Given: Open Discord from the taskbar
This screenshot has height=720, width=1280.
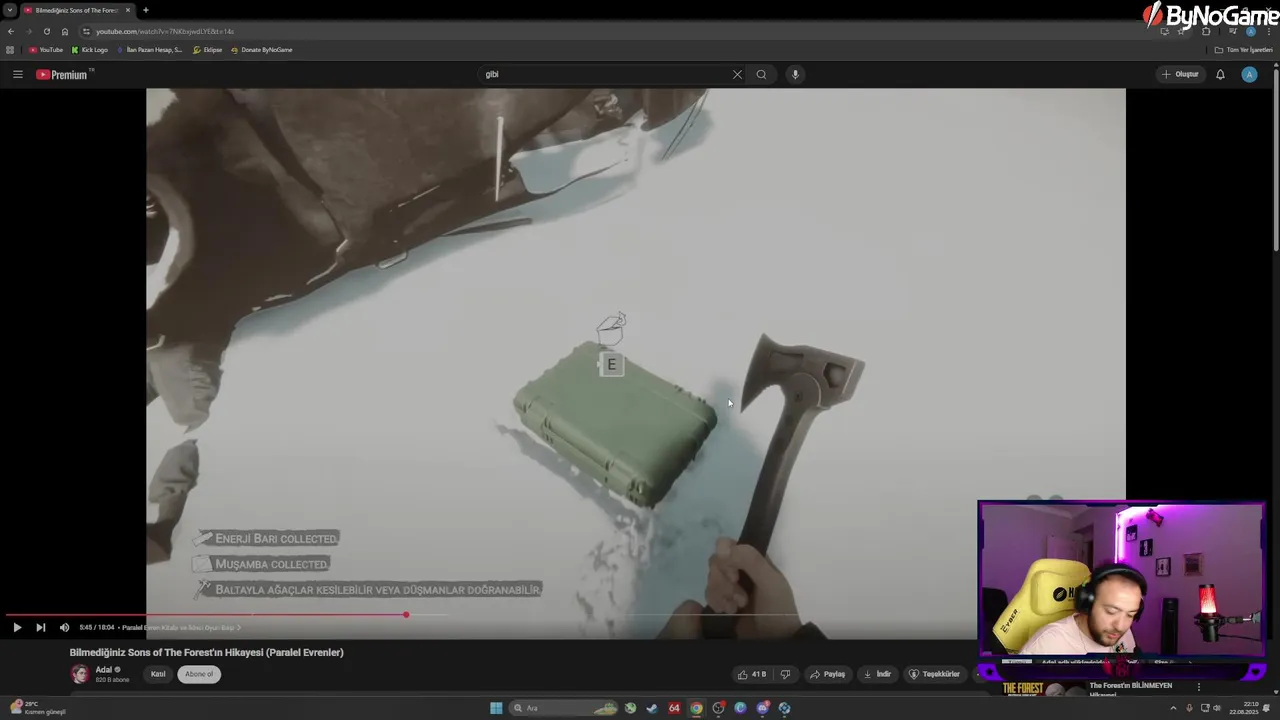Looking at the screenshot, I should [762, 708].
